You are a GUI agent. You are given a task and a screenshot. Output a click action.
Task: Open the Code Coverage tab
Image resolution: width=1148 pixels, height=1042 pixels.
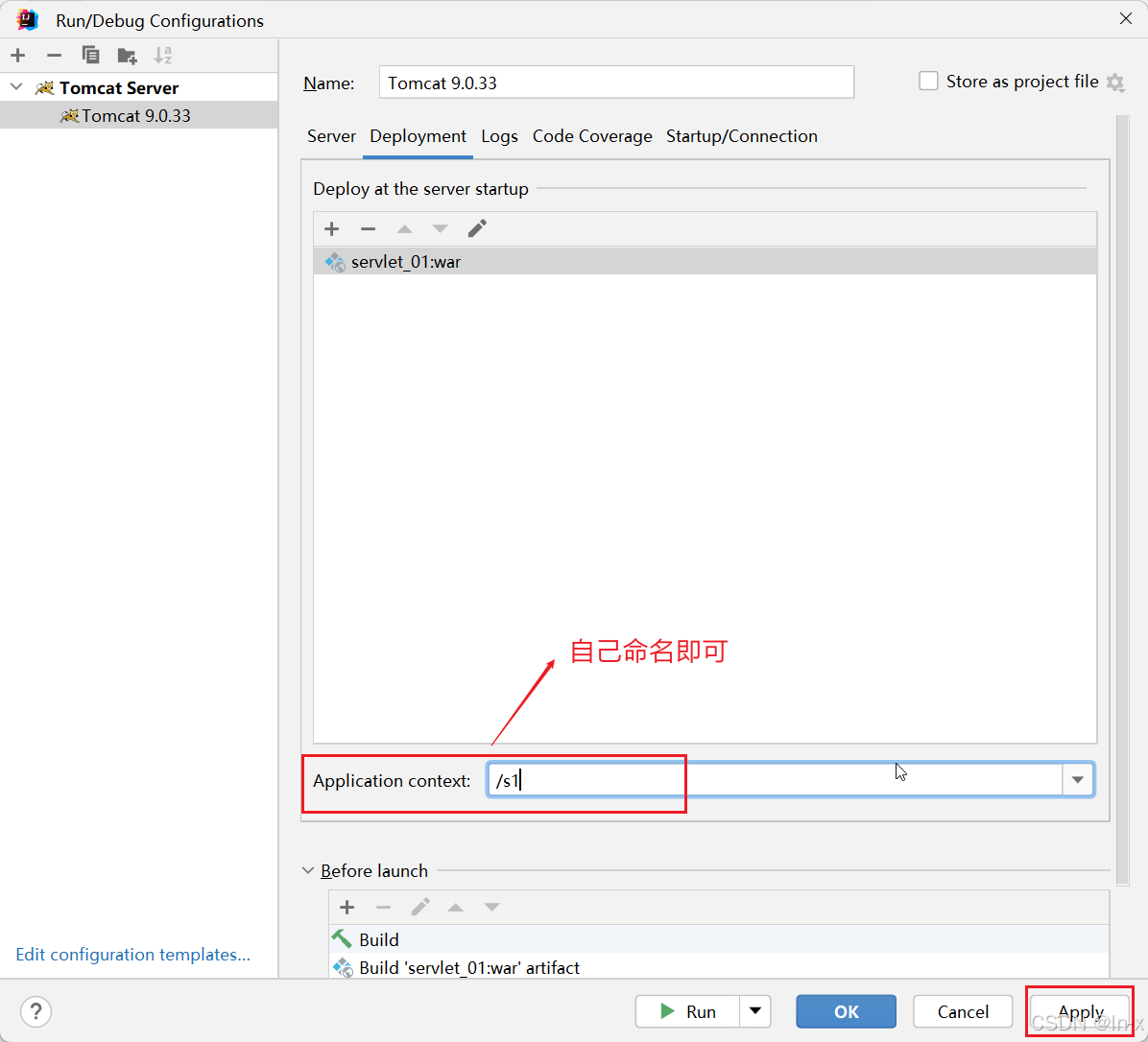click(x=592, y=137)
